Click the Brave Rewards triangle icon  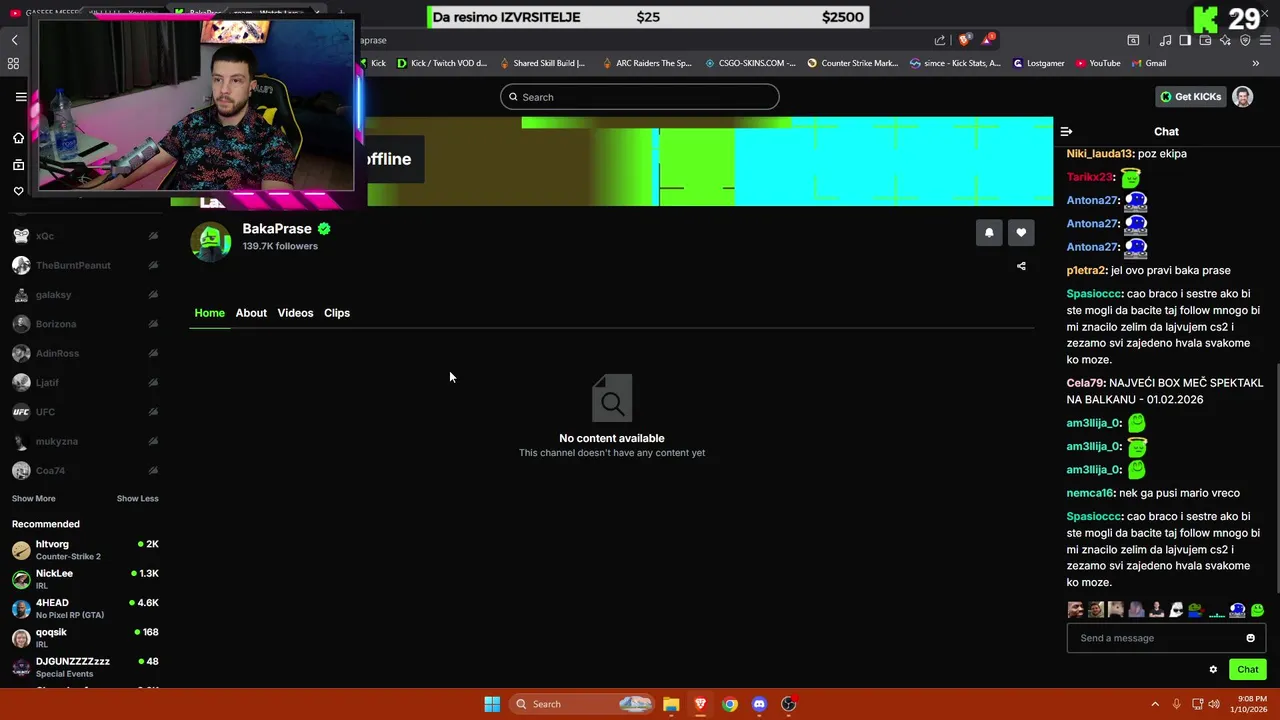(988, 40)
